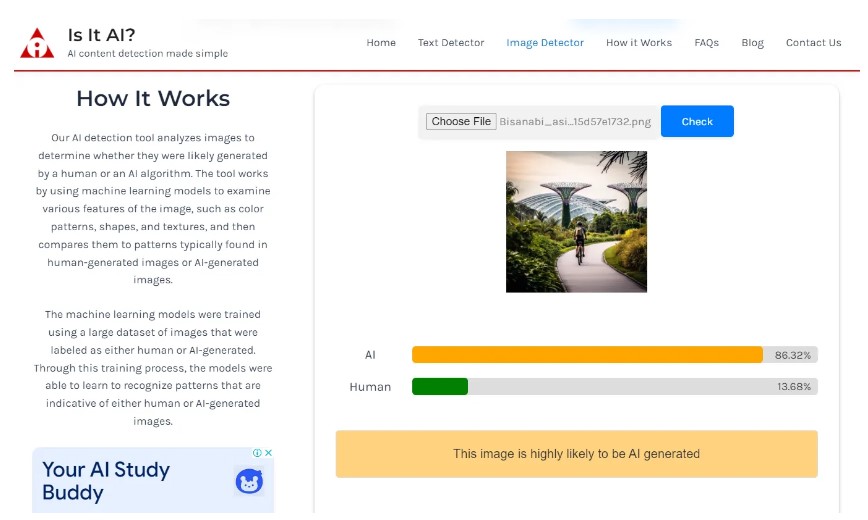Select the Image Detector nav item
Image resolution: width=868 pixels, height=520 pixels.
(545, 43)
